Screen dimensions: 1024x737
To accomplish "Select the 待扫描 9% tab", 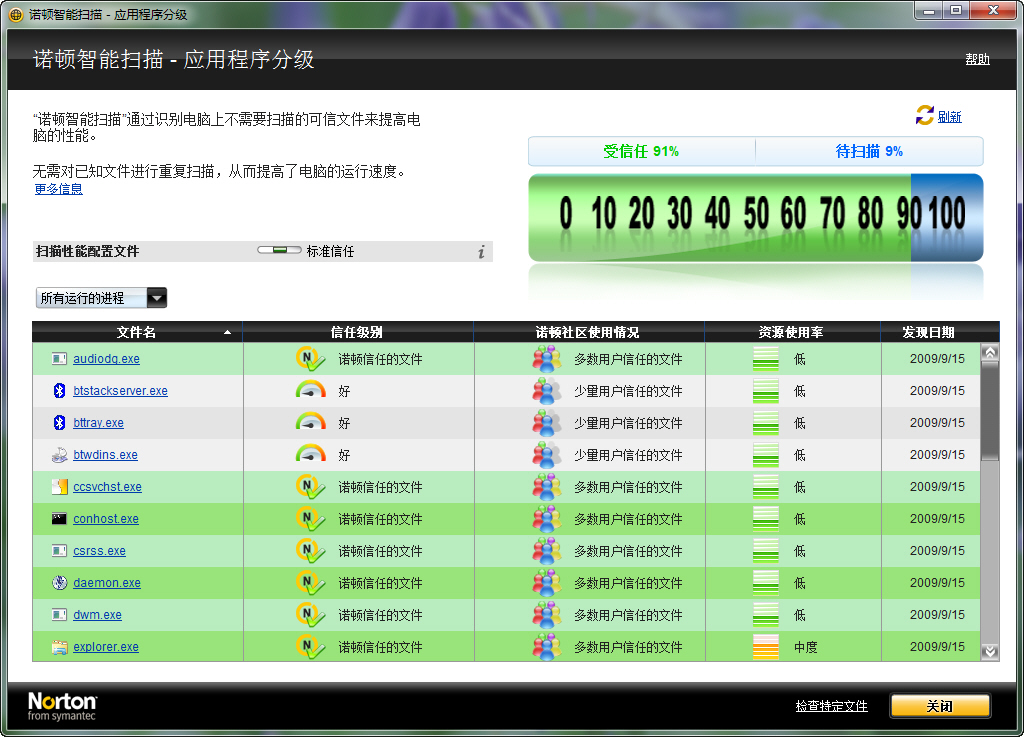I will 869,151.
